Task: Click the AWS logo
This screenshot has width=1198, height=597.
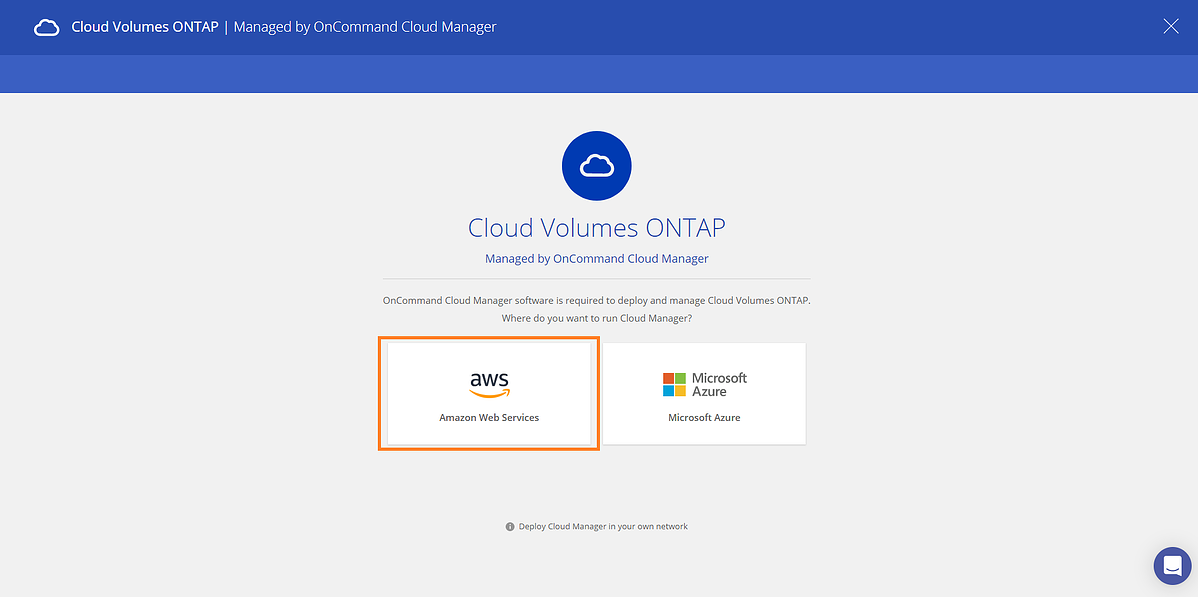Action: [x=489, y=384]
